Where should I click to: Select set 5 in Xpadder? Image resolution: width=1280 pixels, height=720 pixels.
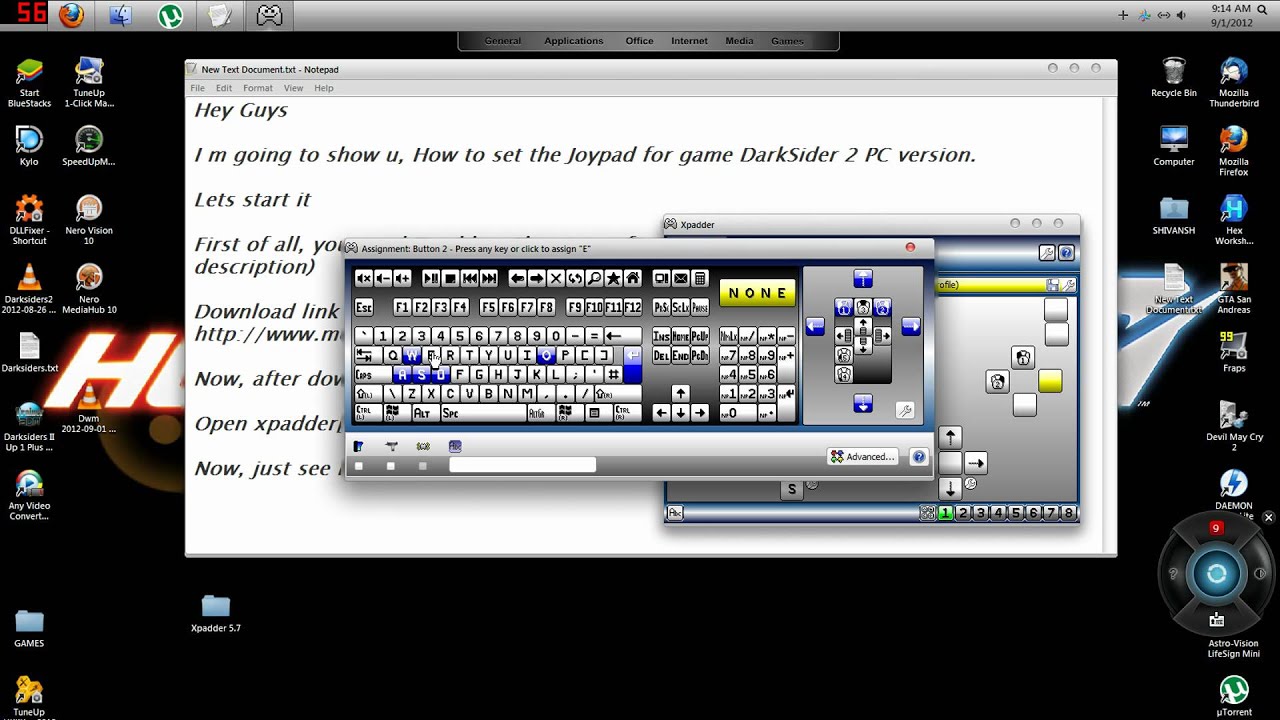[1016, 513]
